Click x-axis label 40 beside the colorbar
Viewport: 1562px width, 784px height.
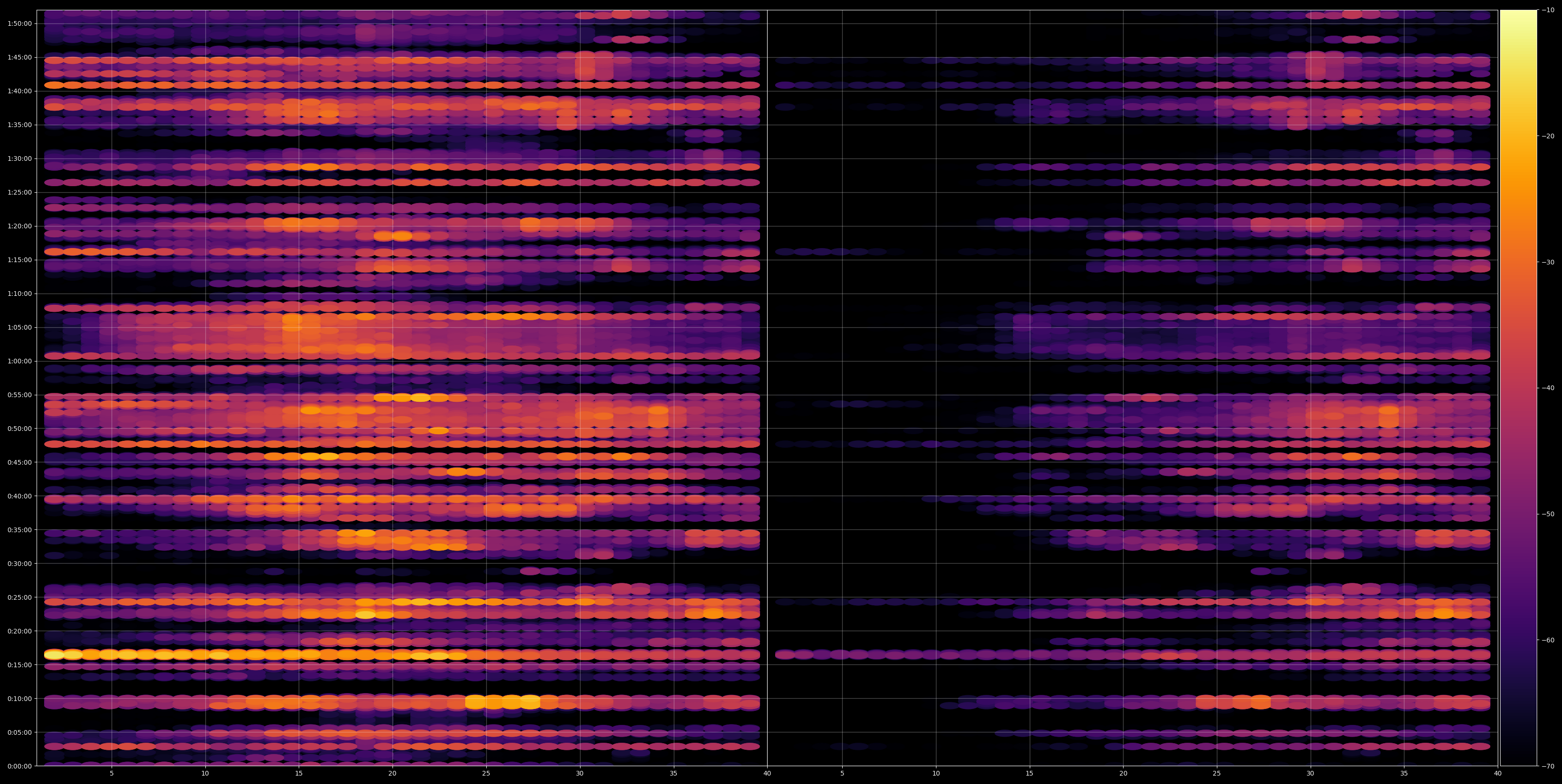[1498, 773]
